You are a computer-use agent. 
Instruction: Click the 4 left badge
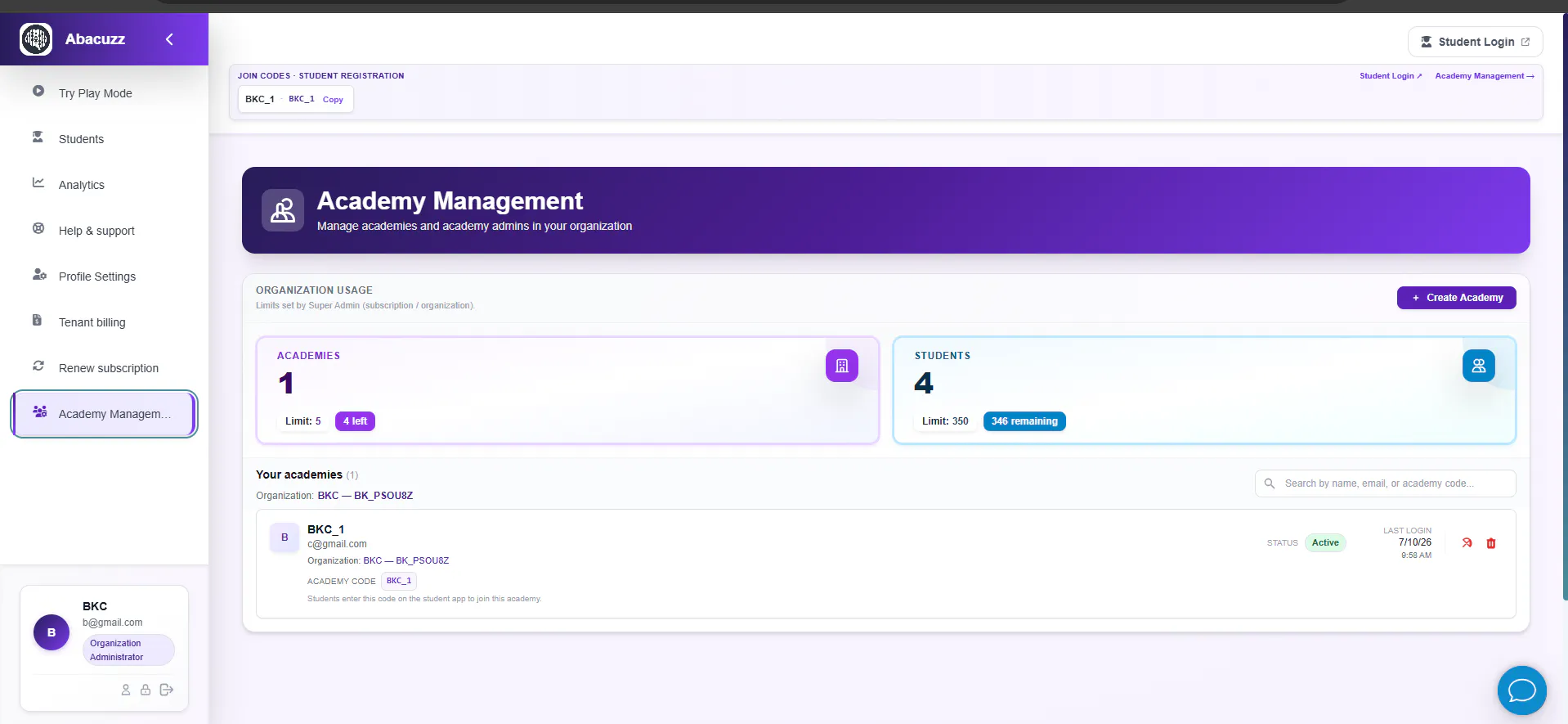tap(355, 421)
